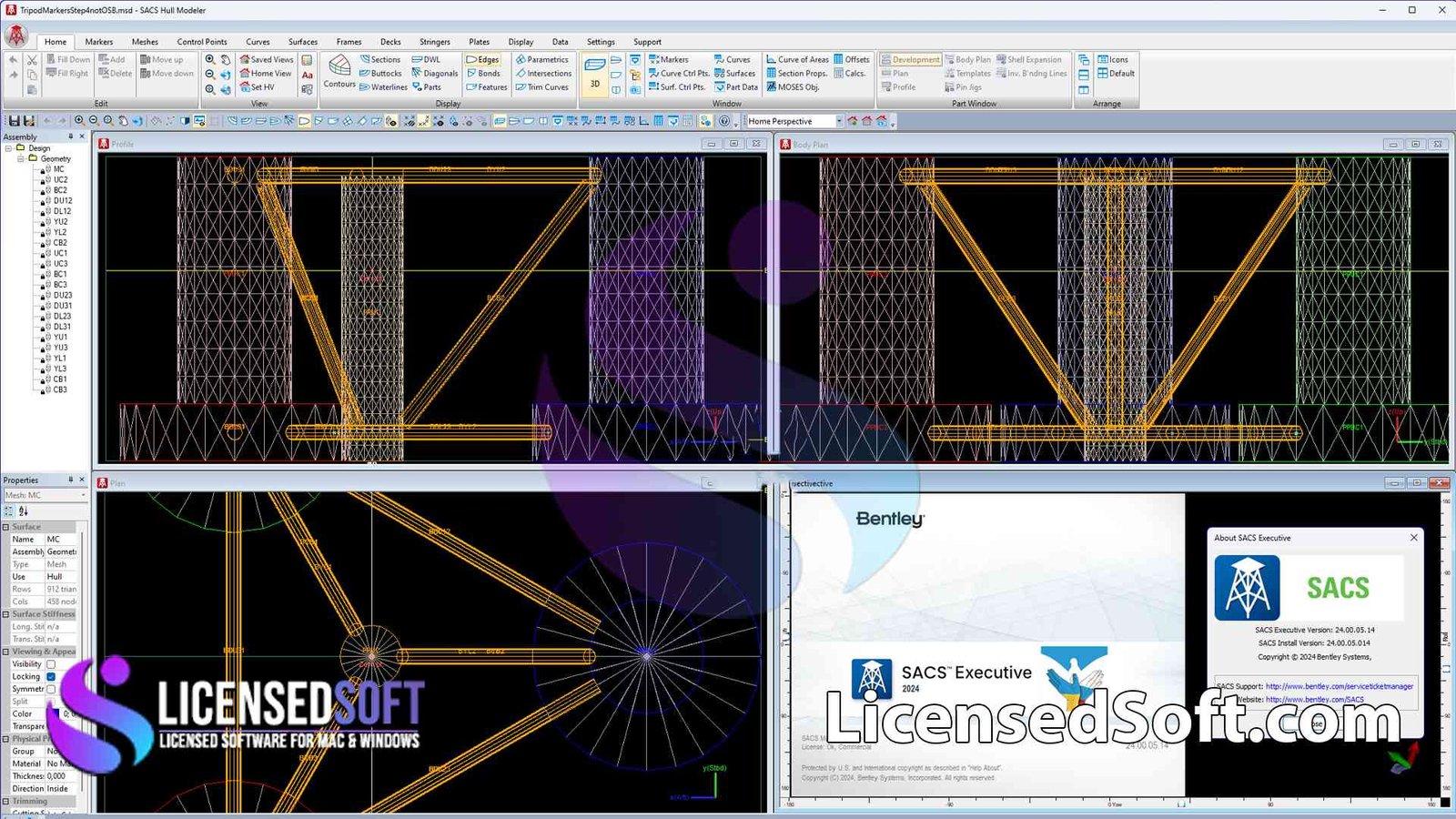
Task: Open the Frames ribbon tab
Action: click(x=349, y=42)
